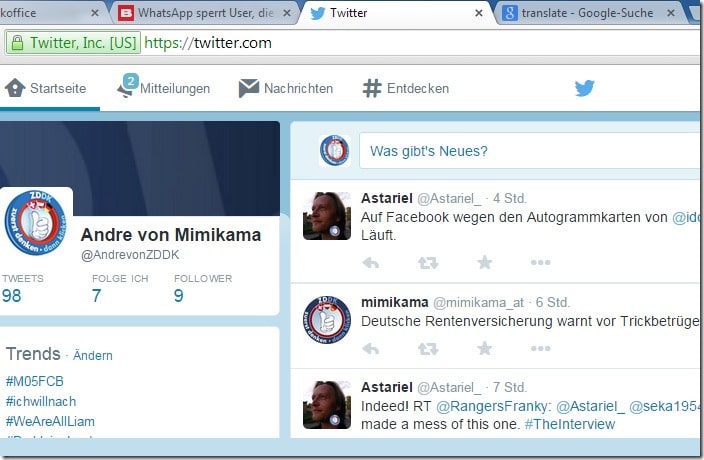Retweet mimikama's Rentenversicherung tweet

coord(428,349)
